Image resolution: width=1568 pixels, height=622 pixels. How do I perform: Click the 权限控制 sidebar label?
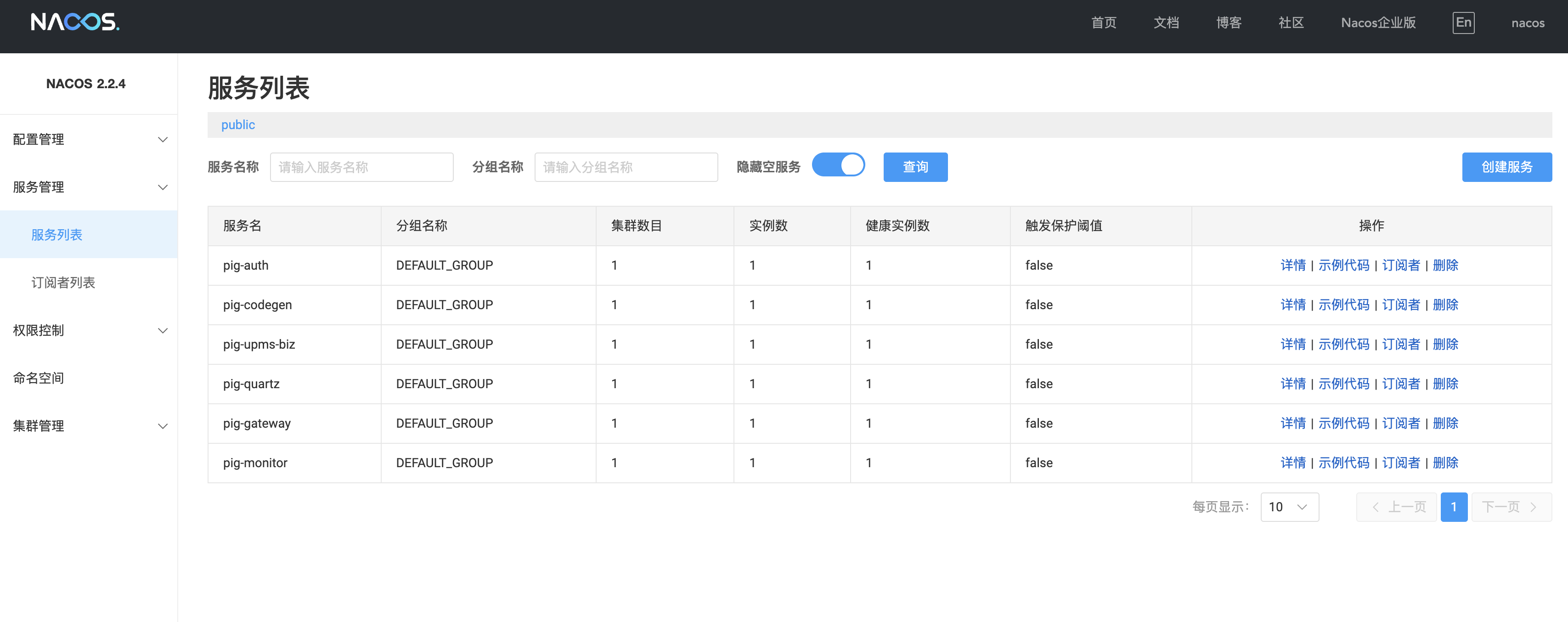38,330
